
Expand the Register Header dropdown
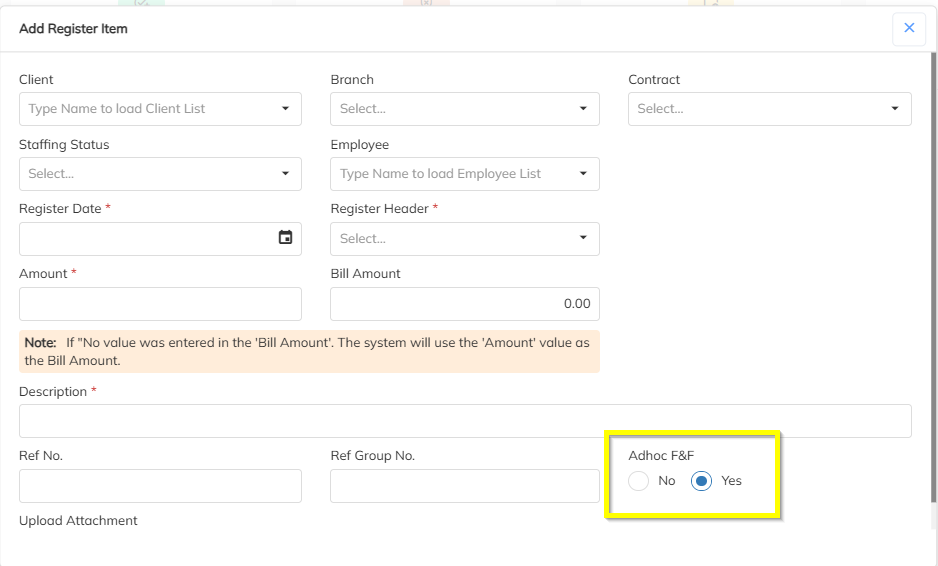click(x=583, y=239)
